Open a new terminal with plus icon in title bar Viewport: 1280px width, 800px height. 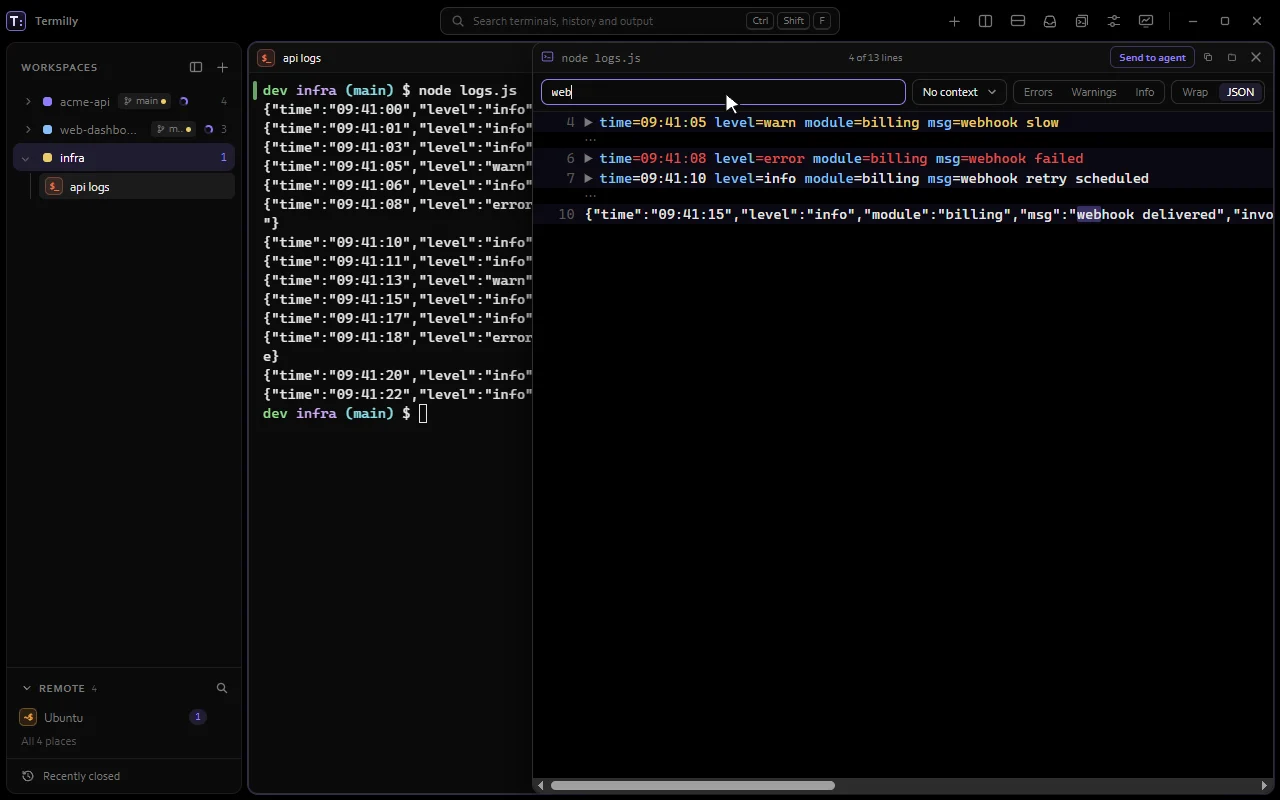click(955, 21)
